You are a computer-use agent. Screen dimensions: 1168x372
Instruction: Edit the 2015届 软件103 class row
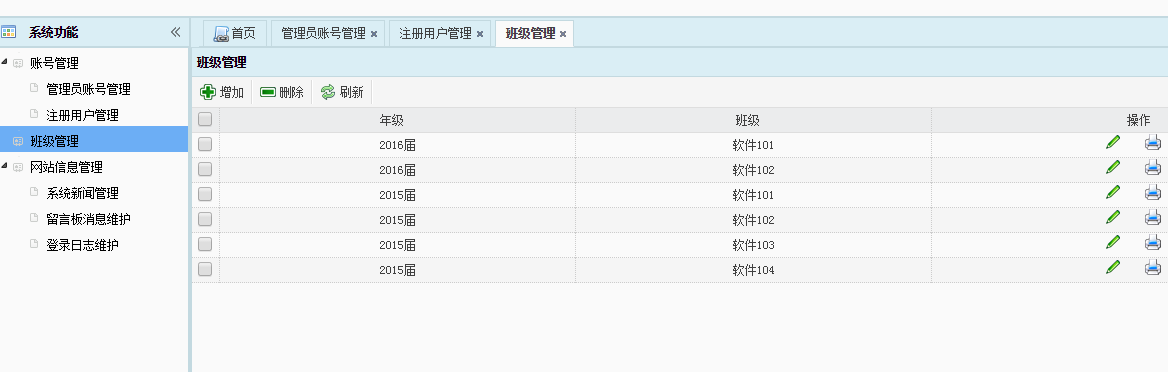(x=1113, y=242)
